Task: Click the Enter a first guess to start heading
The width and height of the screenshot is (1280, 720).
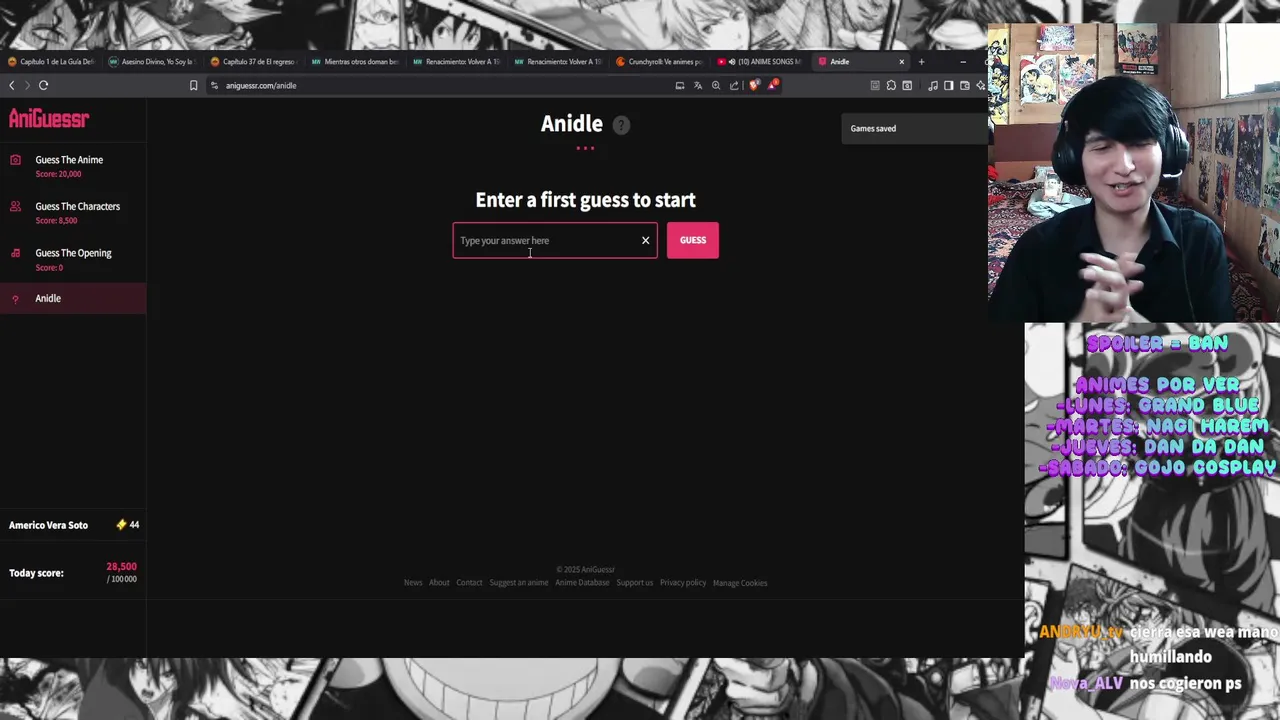Action: [x=585, y=200]
